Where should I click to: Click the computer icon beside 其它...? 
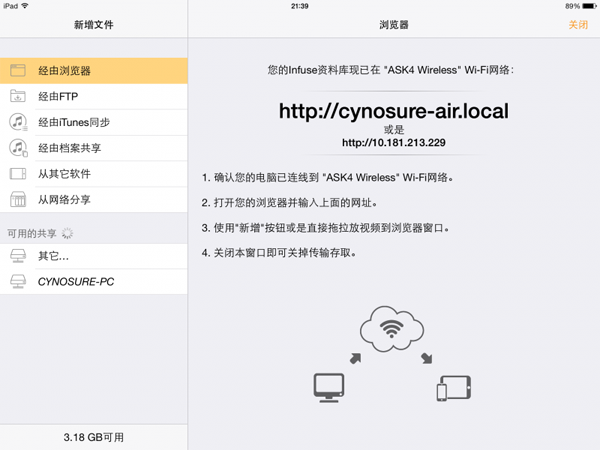tap(18, 256)
